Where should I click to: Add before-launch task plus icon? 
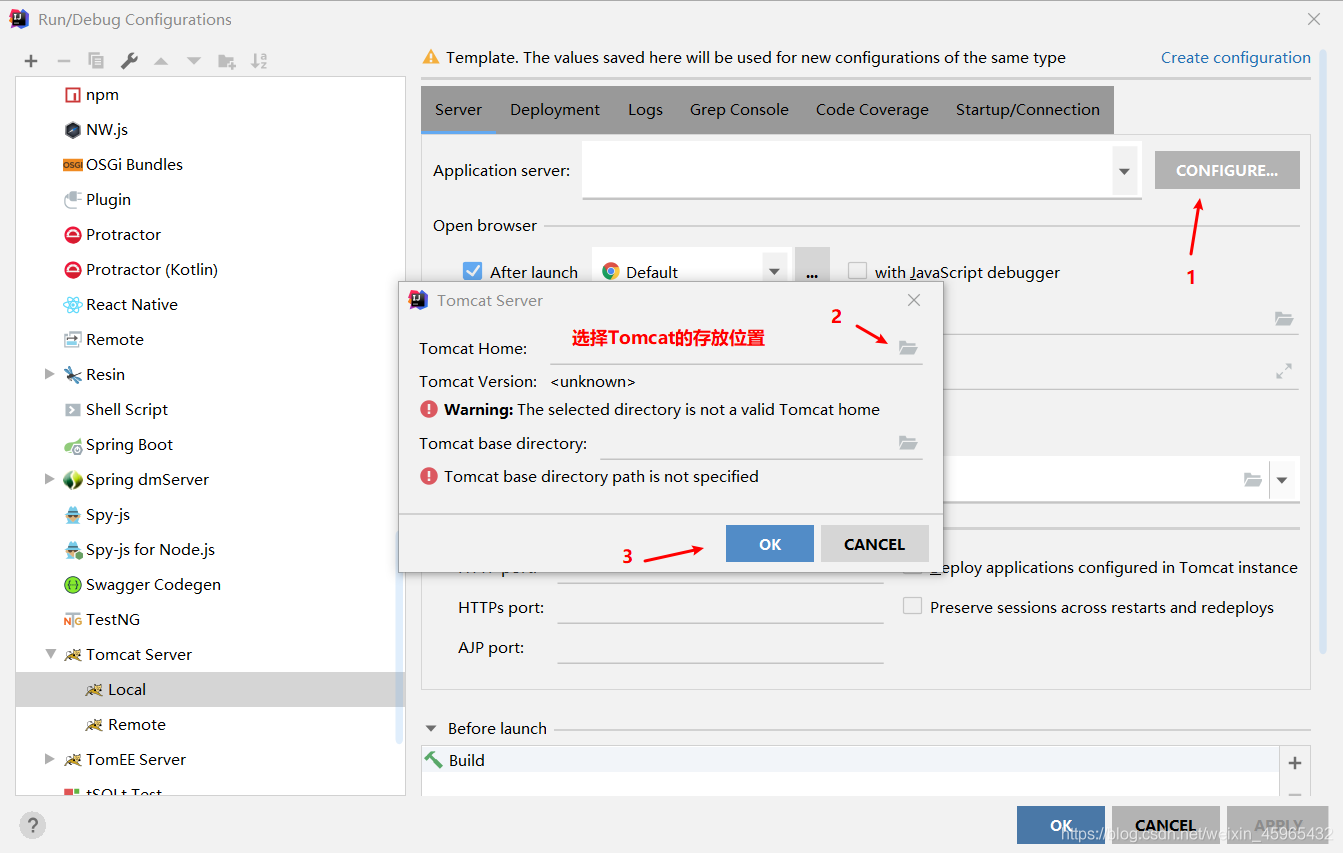[1295, 763]
